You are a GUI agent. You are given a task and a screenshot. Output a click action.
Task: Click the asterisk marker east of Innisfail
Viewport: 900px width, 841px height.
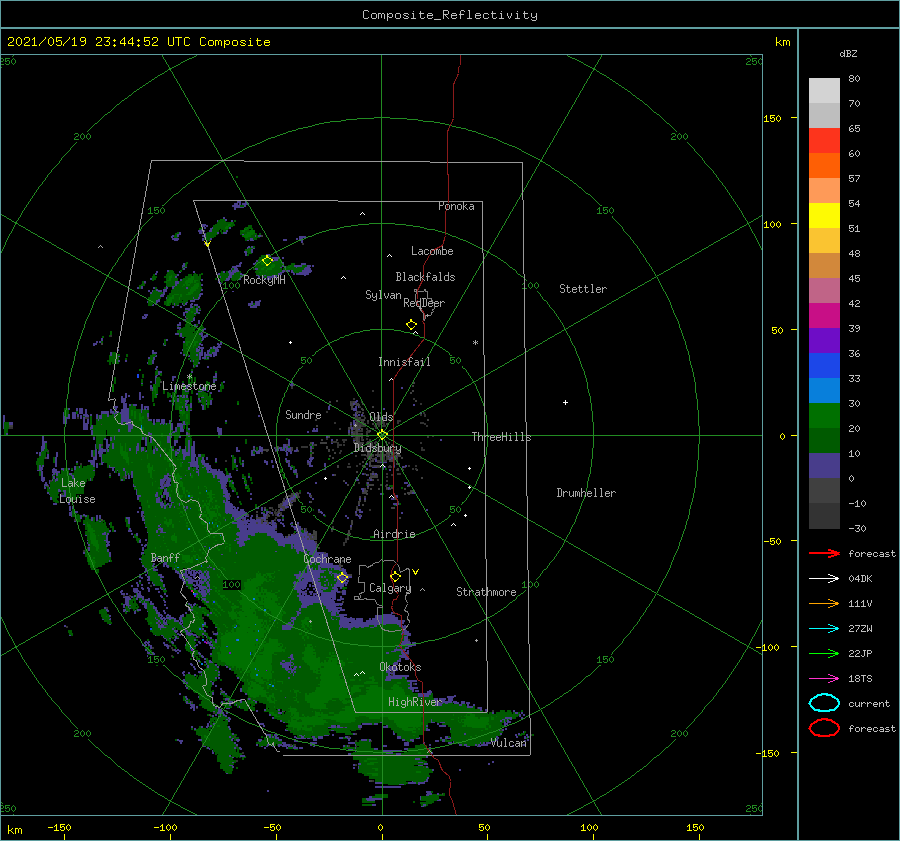click(475, 343)
